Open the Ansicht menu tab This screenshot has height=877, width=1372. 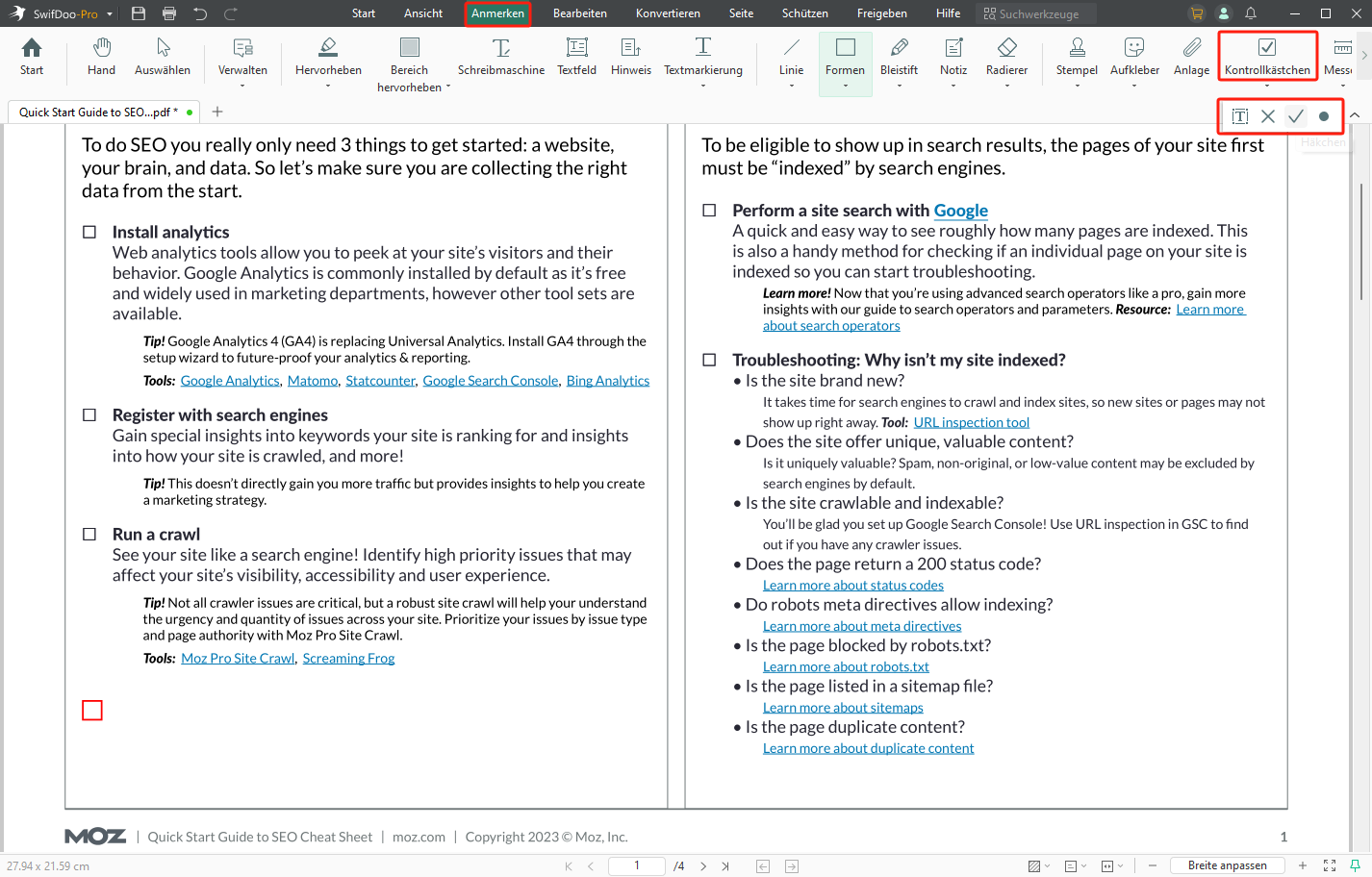pos(423,13)
